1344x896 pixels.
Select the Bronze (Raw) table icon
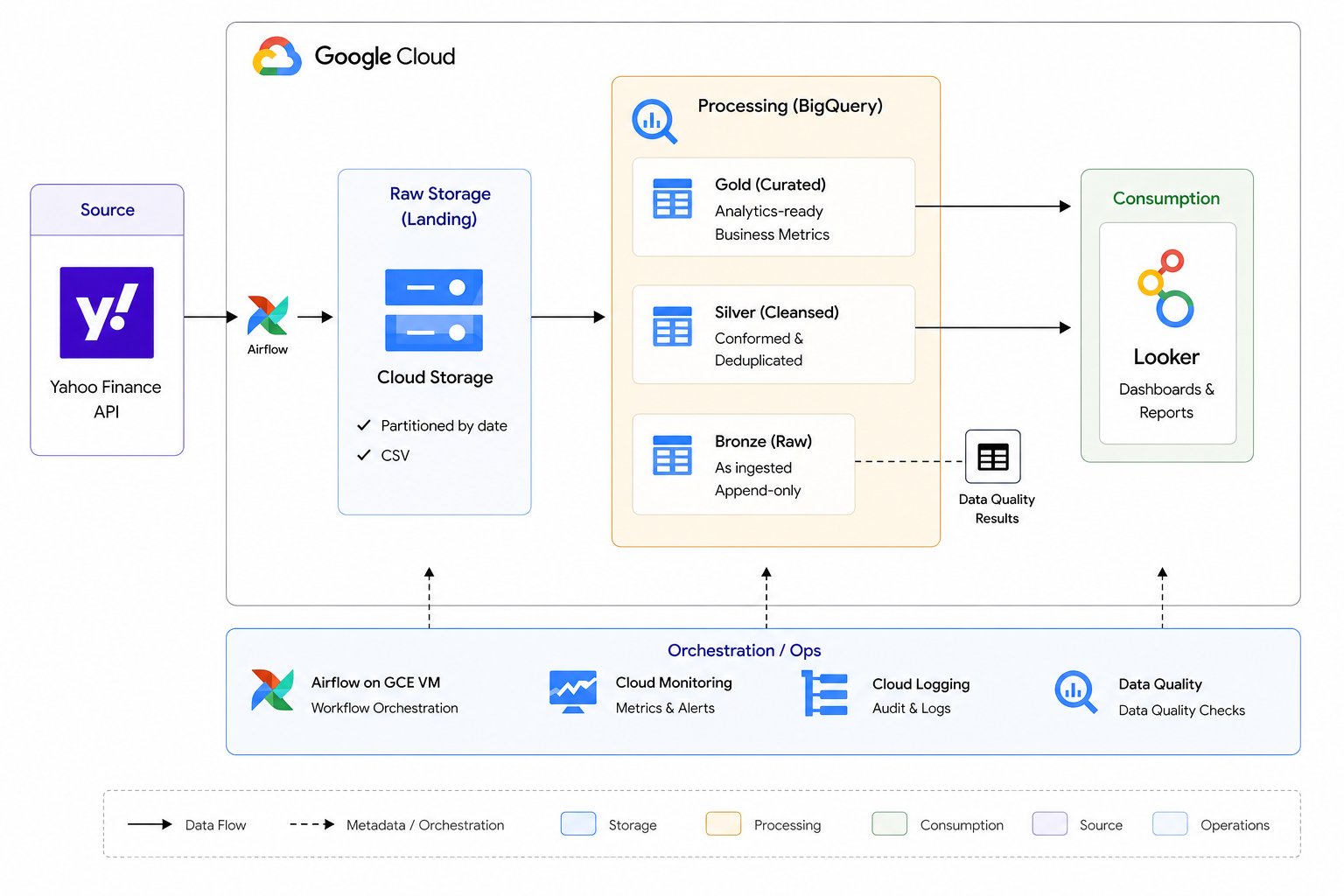tap(672, 455)
